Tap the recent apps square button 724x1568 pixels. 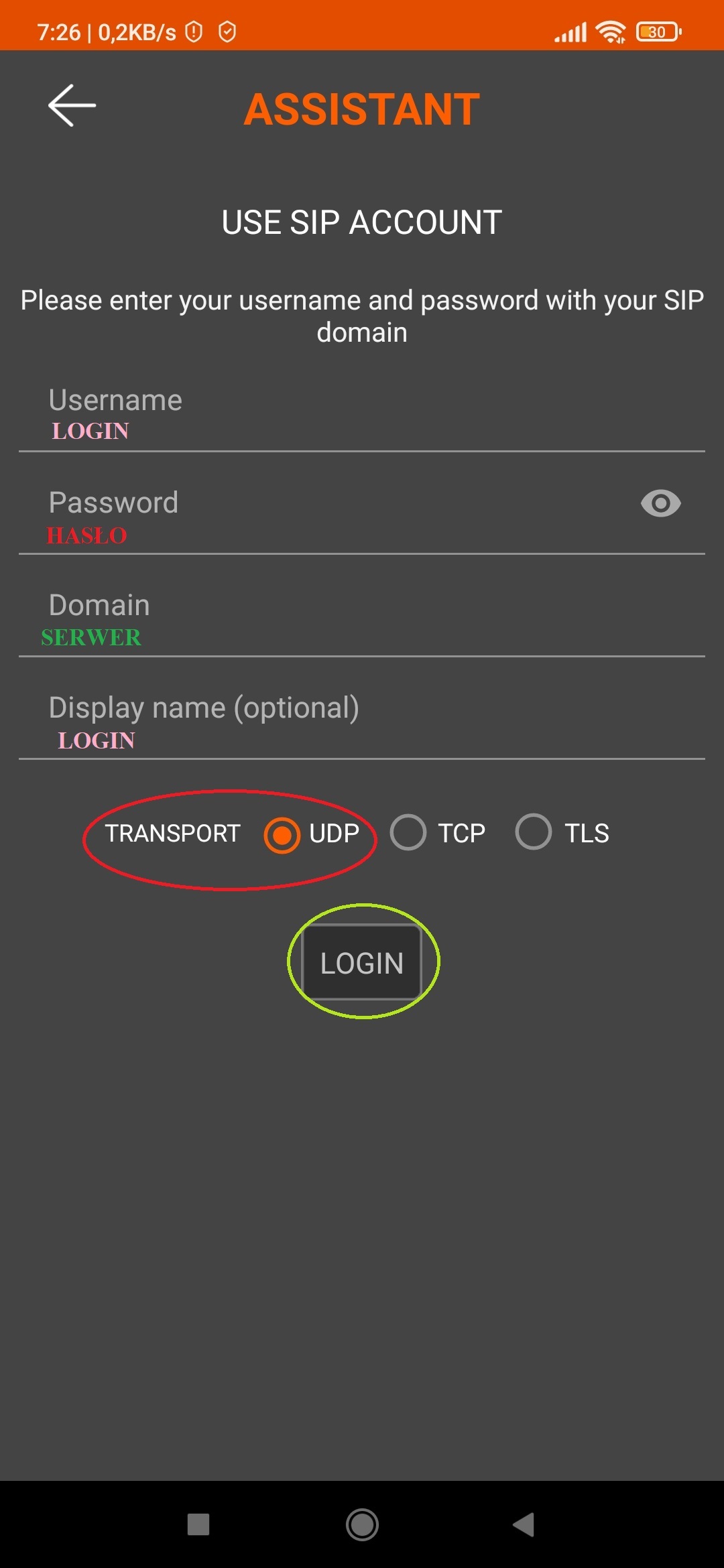[198, 1524]
